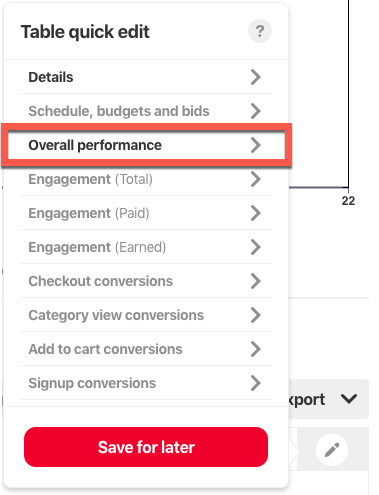Click the pencil edit icon
Screen dimensions: 379x495
point(332,450)
